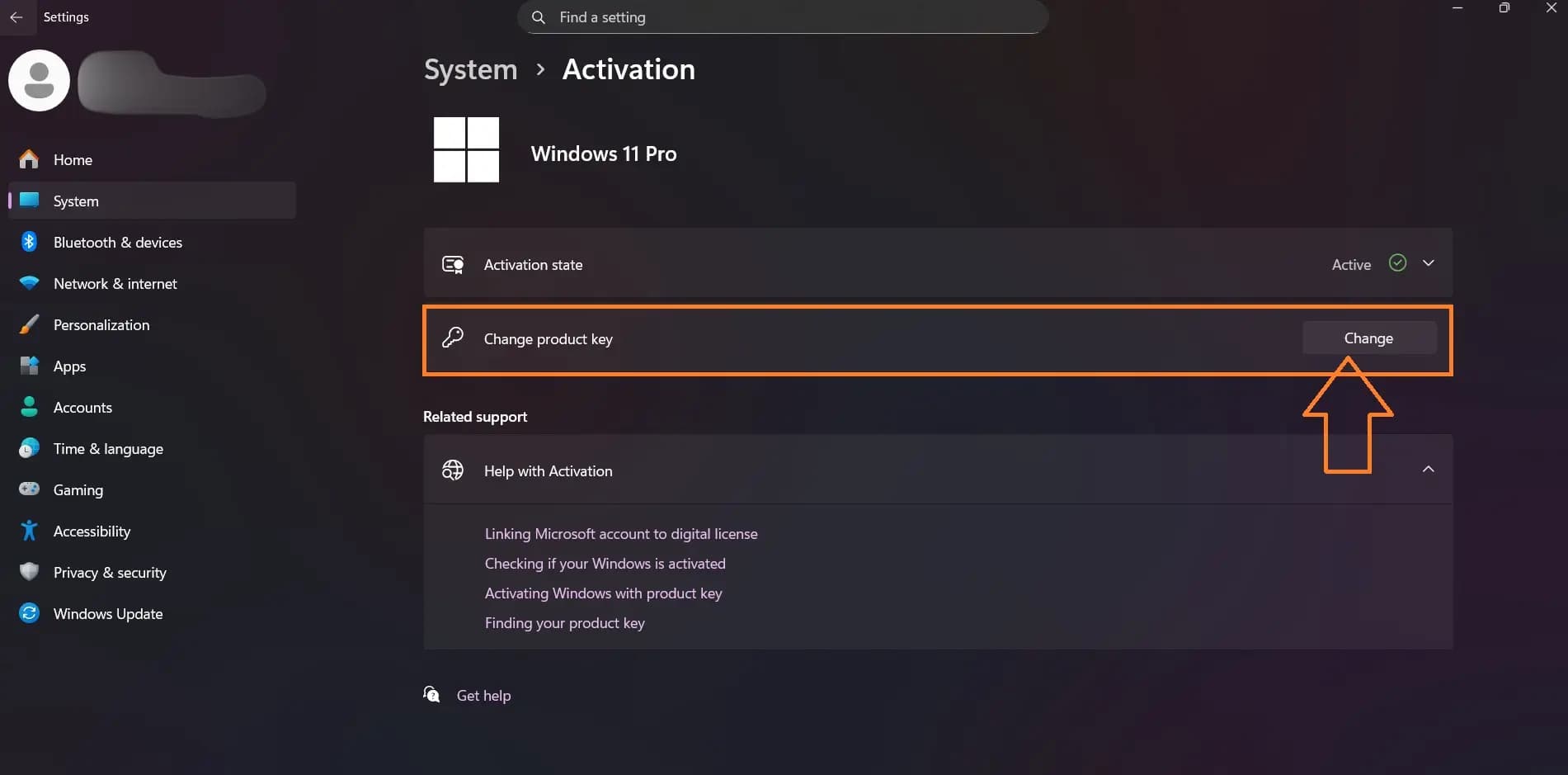This screenshot has height=775, width=1568.
Task: Click the Activation state certificate icon
Action: coord(453,264)
